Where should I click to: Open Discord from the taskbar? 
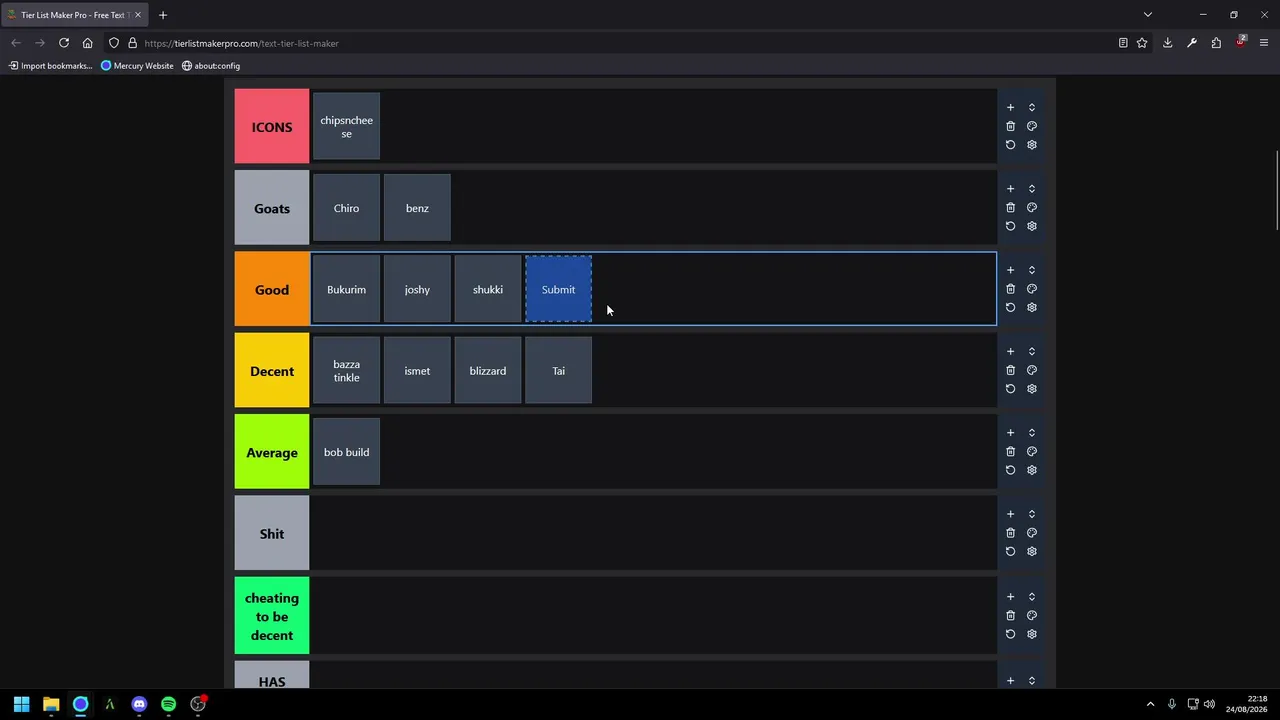(139, 704)
